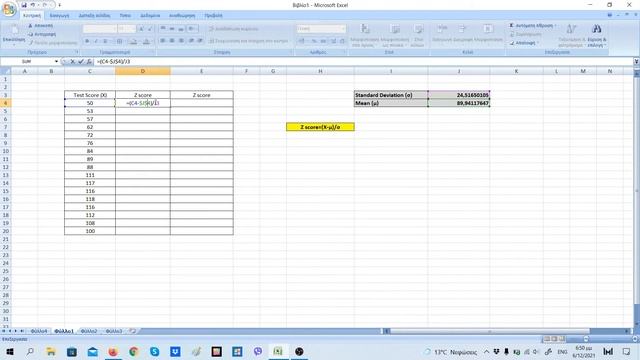Screen dimensions: 640x360
Task: Open the number format dropdown
Action: (x=343, y=29)
